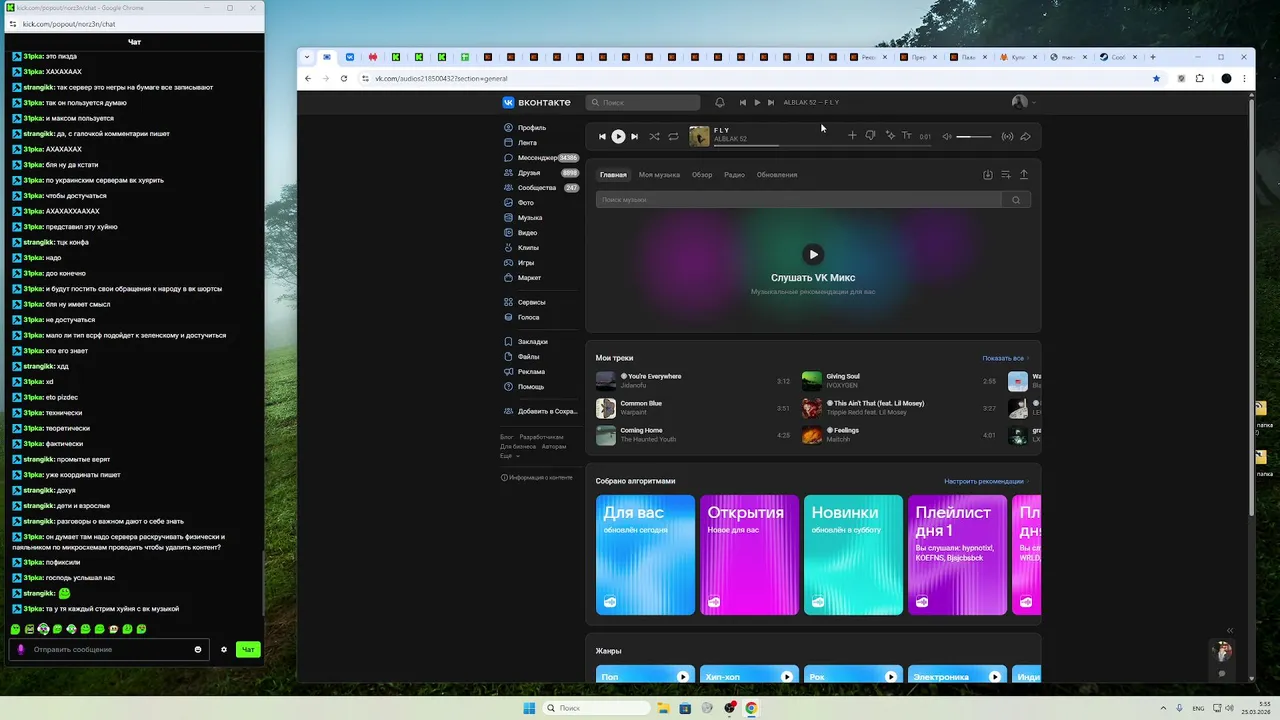Click the upload audio icon beside music tabs
Image resolution: width=1280 pixels, height=720 pixels.
pyautogui.click(x=1024, y=175)
